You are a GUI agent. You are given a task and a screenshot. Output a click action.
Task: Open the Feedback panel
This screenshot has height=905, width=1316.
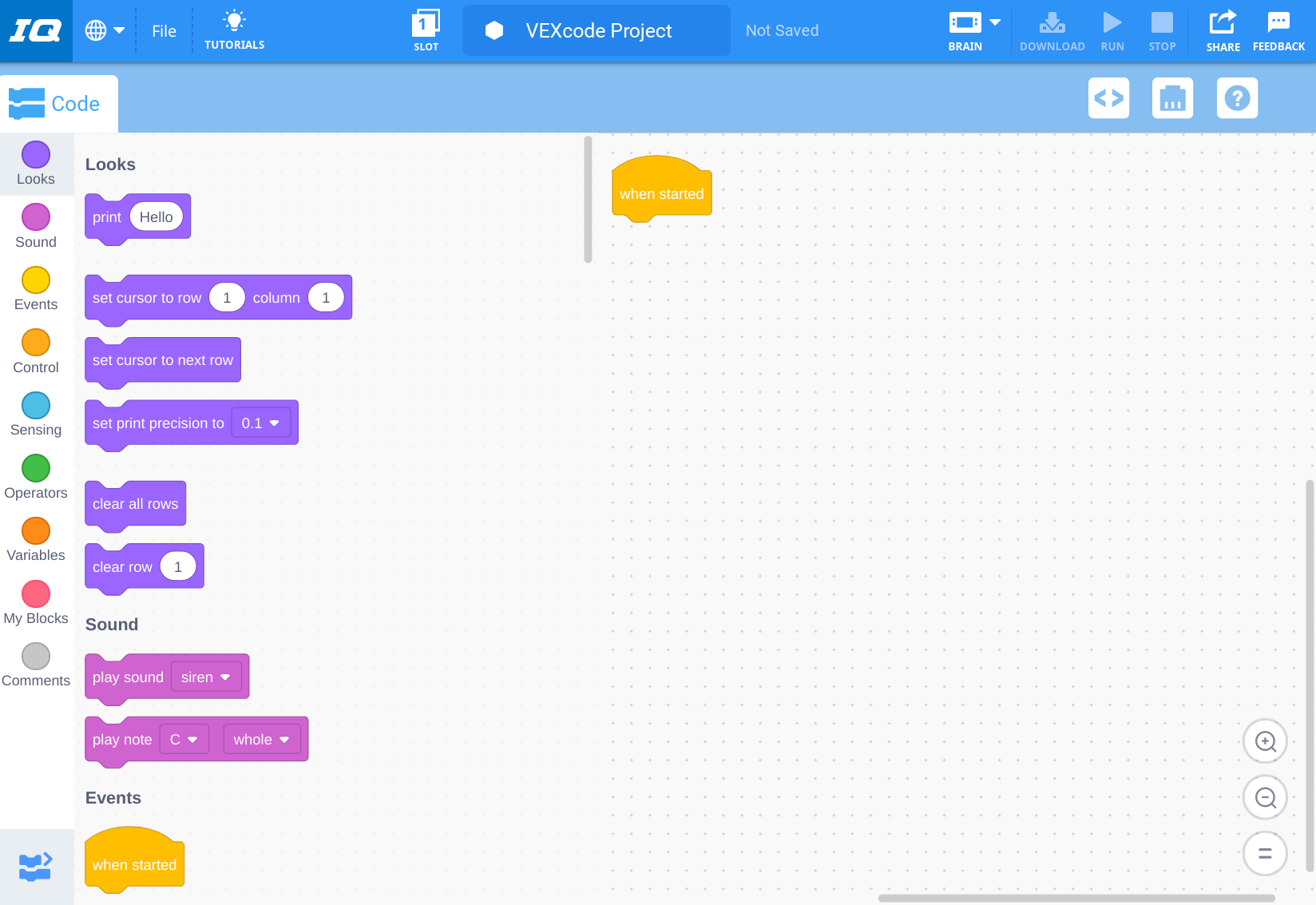click(1278, 30)
